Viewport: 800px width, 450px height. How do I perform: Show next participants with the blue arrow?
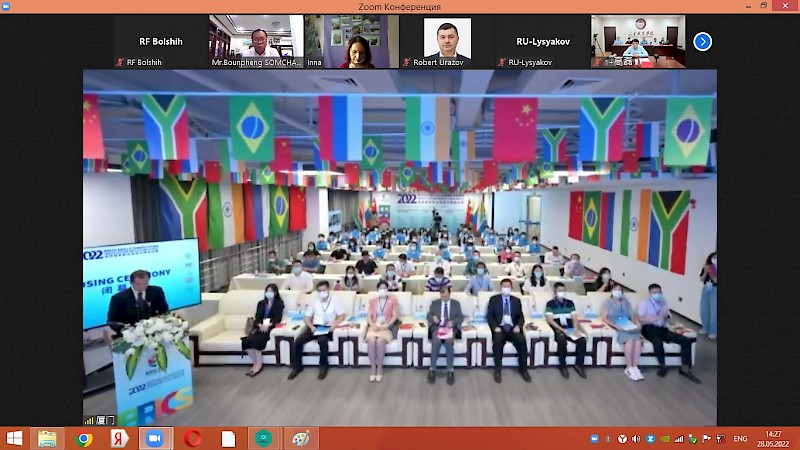click(702, 41)
